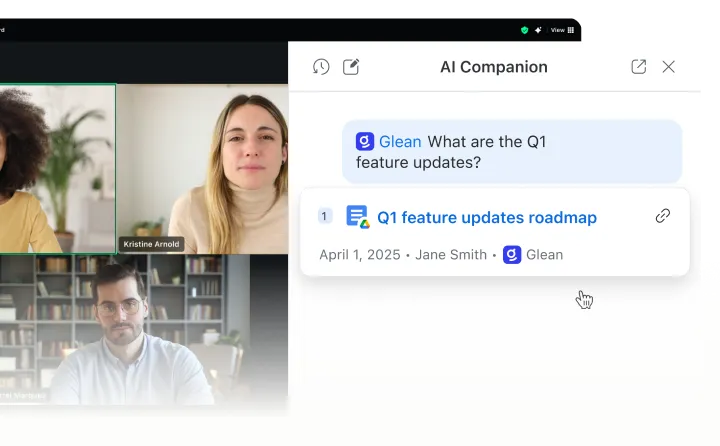This screenshot has width=720, height=446.
Task: Open Q1 feature updates roadmap link
Action: coord(487,217)
